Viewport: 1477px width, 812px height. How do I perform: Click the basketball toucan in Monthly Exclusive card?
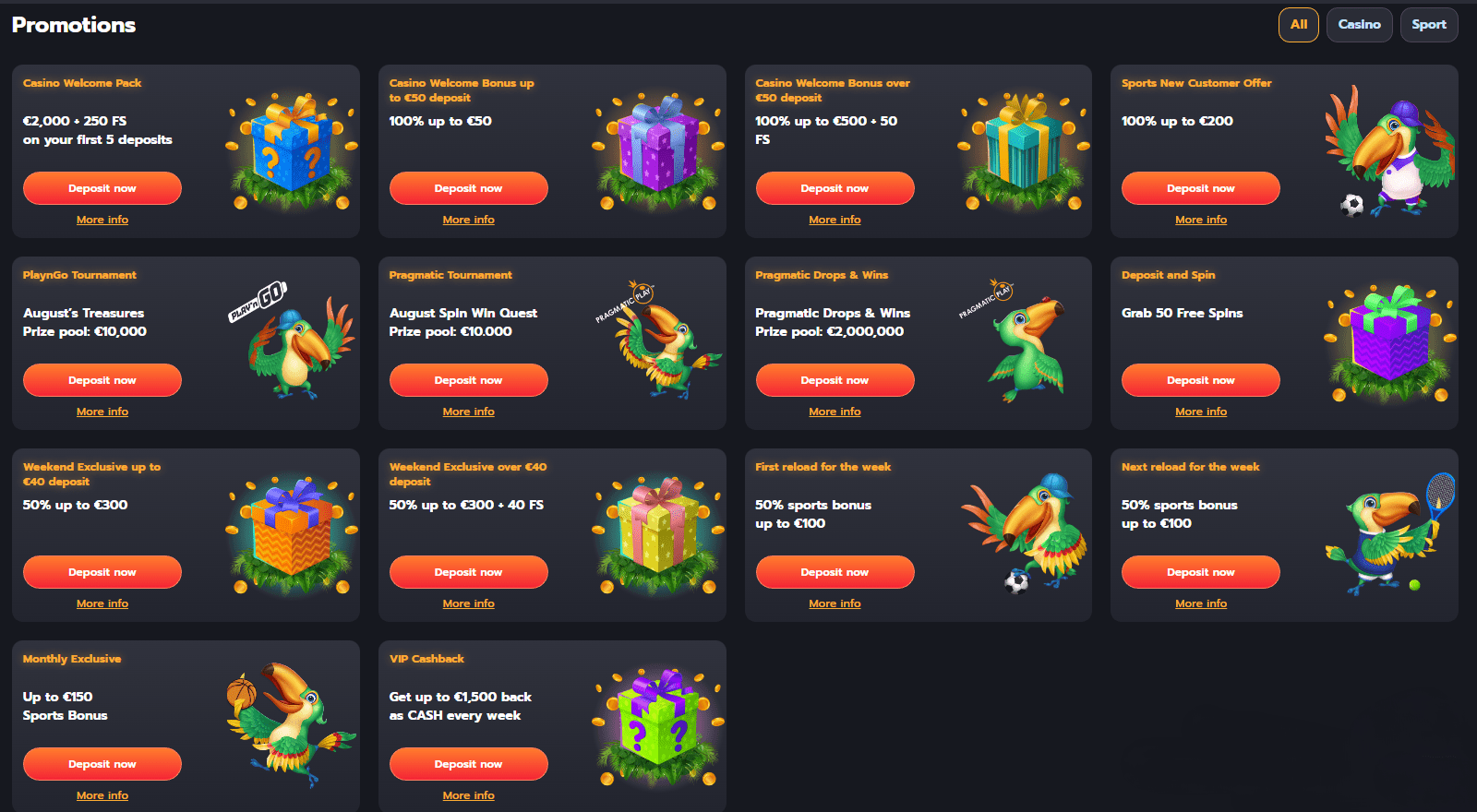[291, 724]
